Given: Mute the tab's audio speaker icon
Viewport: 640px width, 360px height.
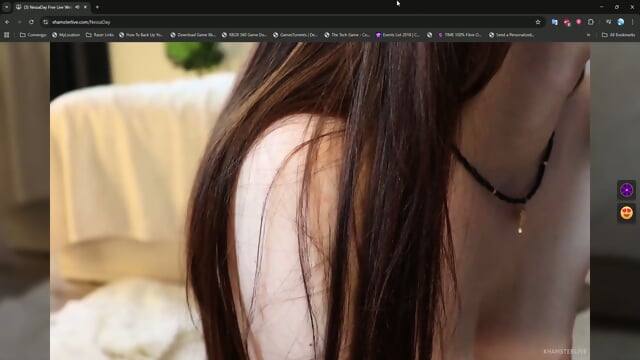Looking at the screenshot, I should (x=77, y=7).
